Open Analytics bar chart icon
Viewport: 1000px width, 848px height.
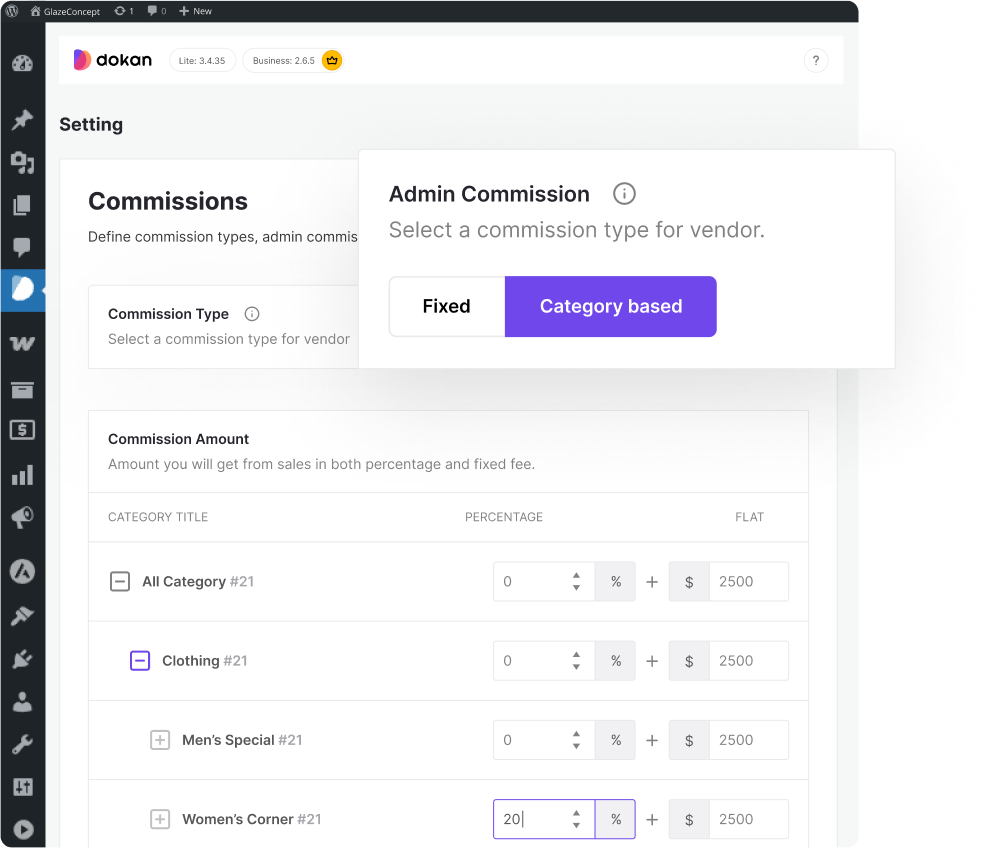[22, 475]
